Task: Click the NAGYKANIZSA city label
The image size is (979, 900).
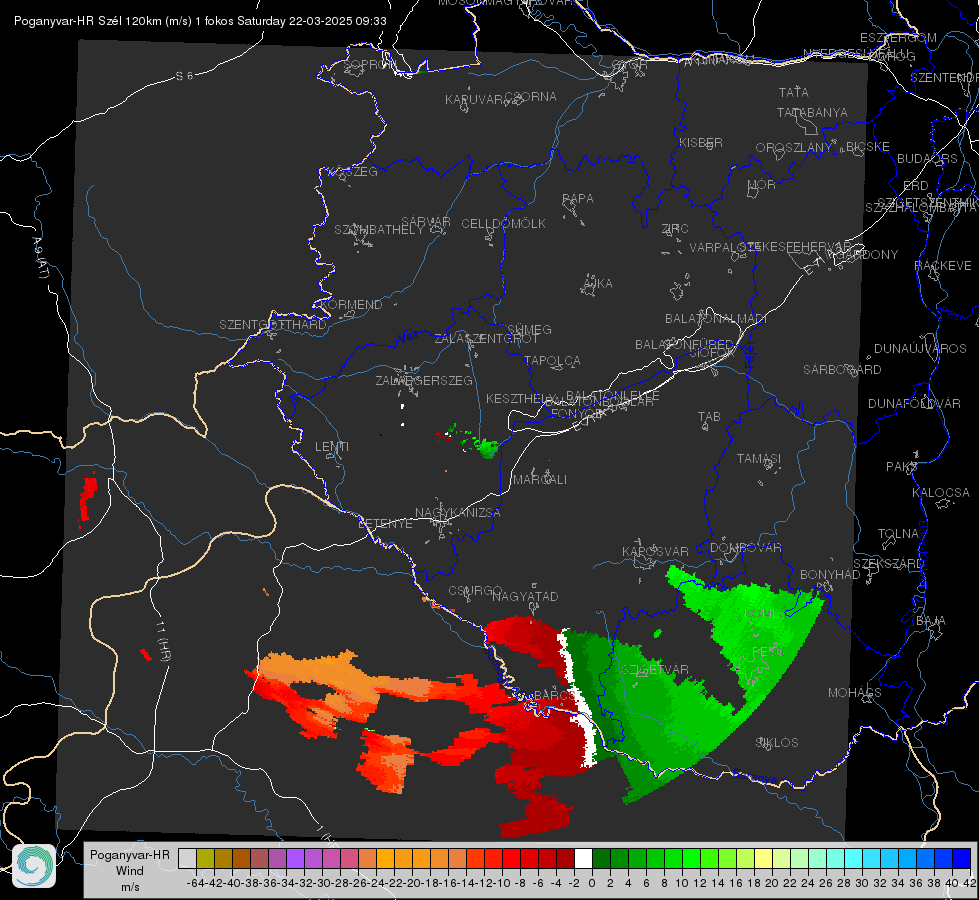Action: [x=458, y=512]
